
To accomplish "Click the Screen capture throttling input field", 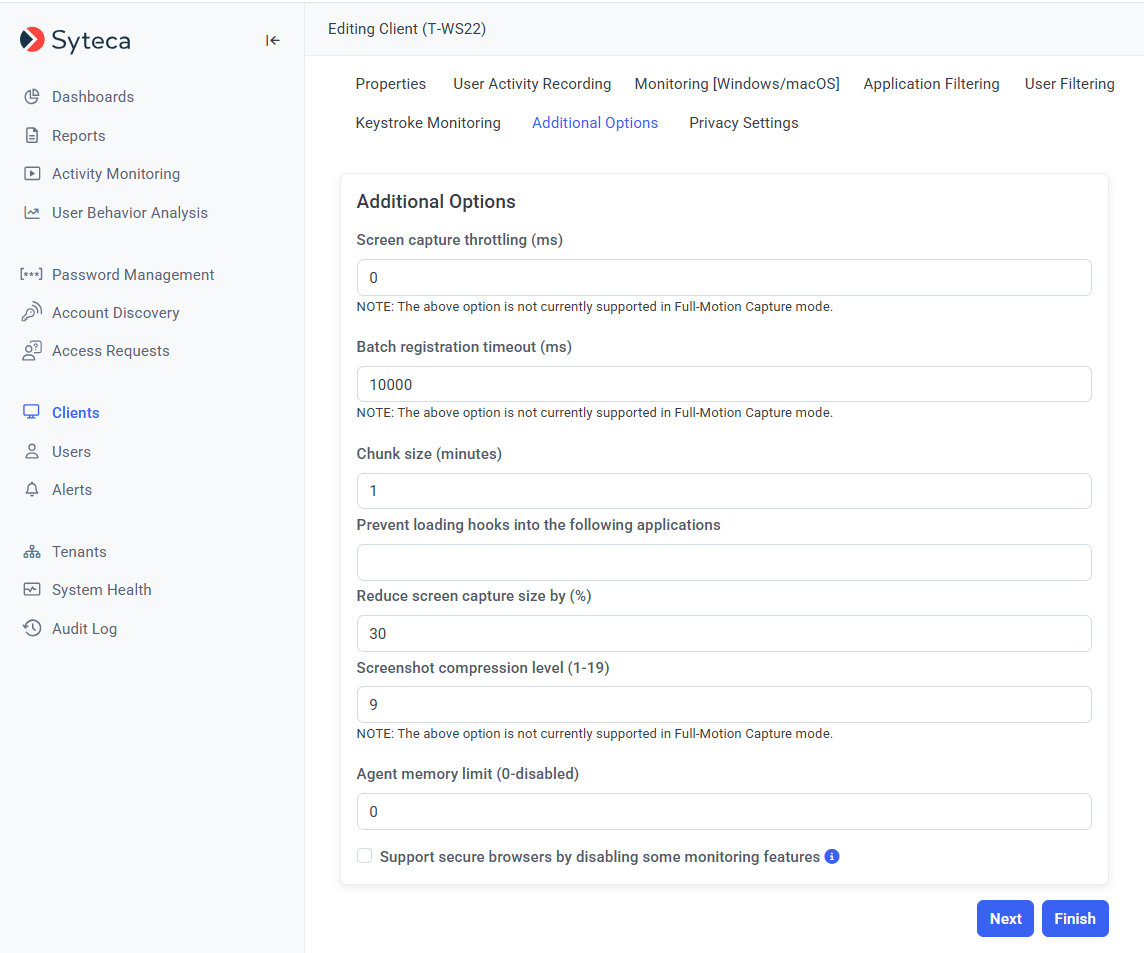I will [723, 278].
